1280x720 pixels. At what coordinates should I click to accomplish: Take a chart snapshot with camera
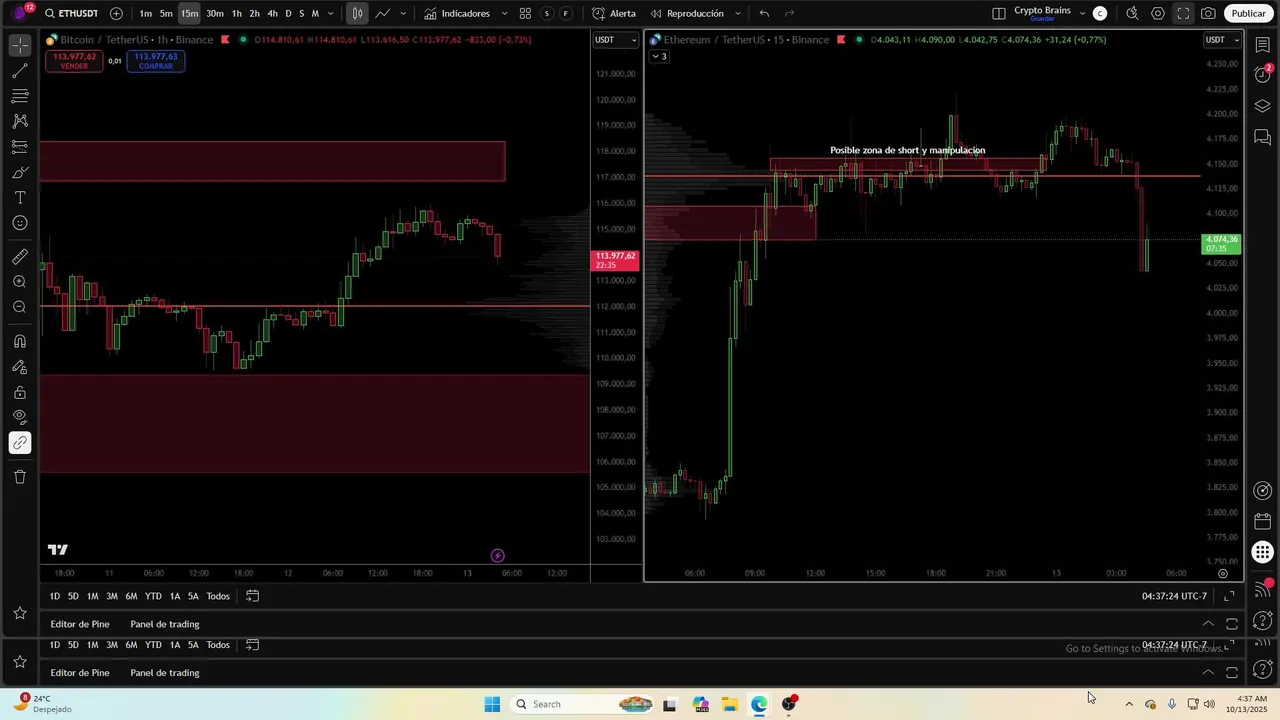pyautogui.click(x=1209, y=13)
